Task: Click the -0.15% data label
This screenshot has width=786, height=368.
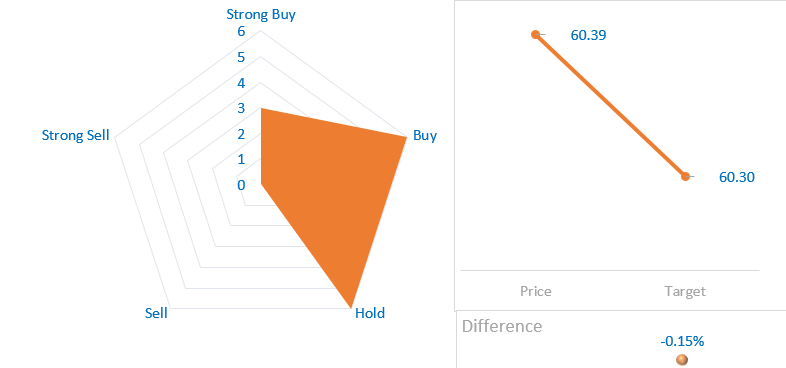Action: [682, 342]
